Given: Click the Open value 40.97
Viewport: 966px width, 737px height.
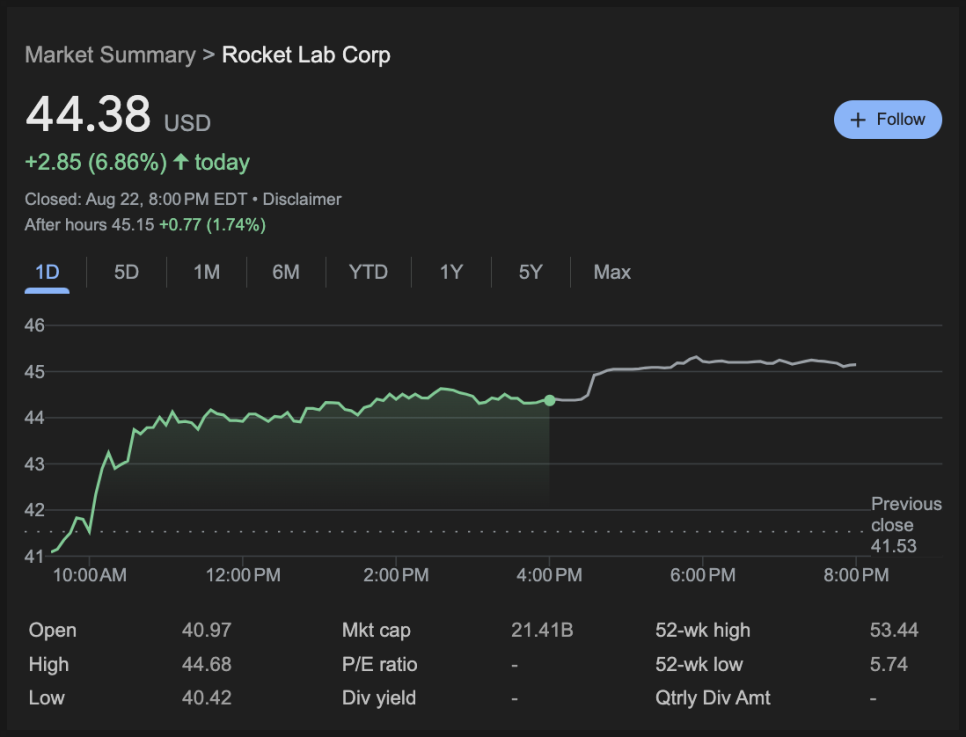Looking at the screenshot, I should coord(206,630).
